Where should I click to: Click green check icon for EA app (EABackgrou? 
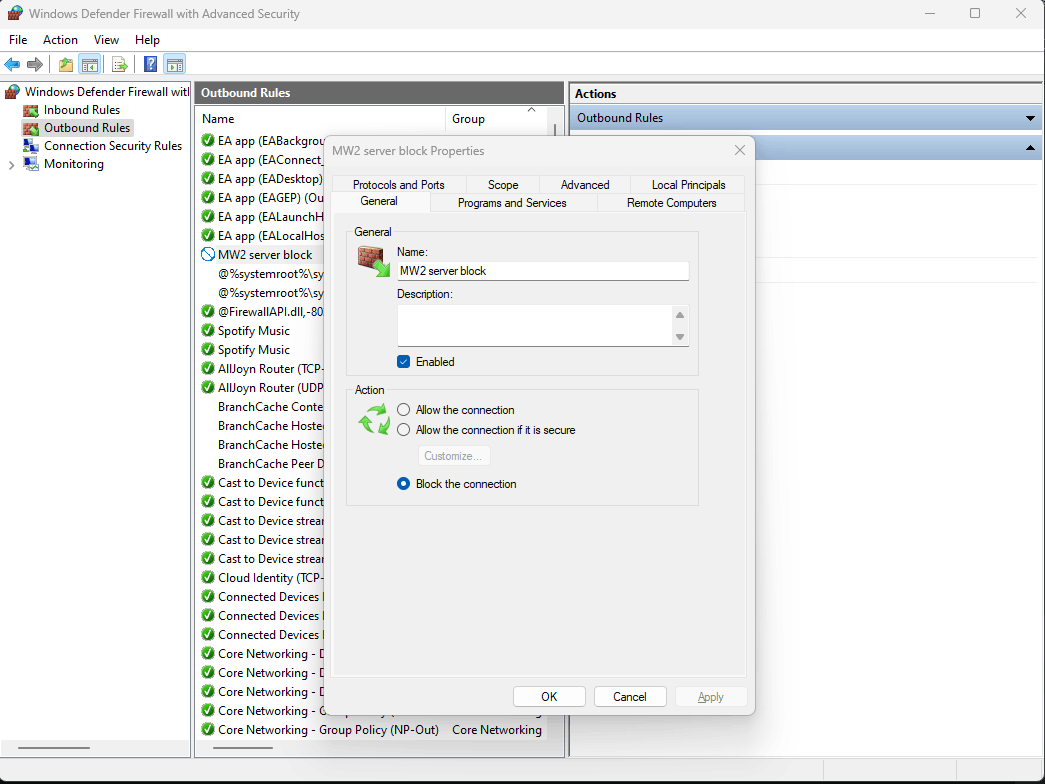coord(208,141)
